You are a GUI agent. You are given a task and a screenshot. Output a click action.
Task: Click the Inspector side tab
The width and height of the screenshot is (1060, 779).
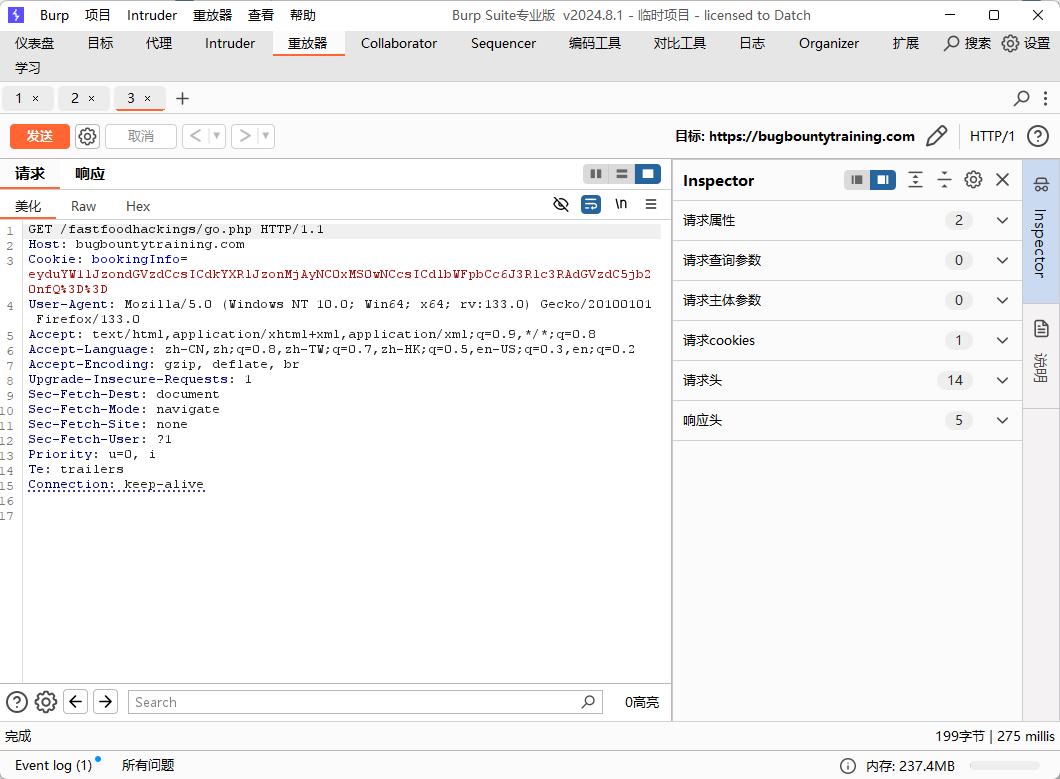(1041, 231)
